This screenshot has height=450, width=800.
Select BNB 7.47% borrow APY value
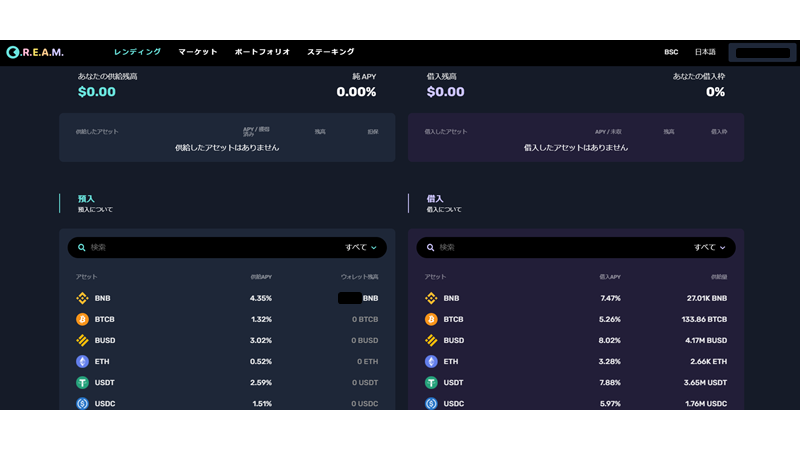click(610, 298)
